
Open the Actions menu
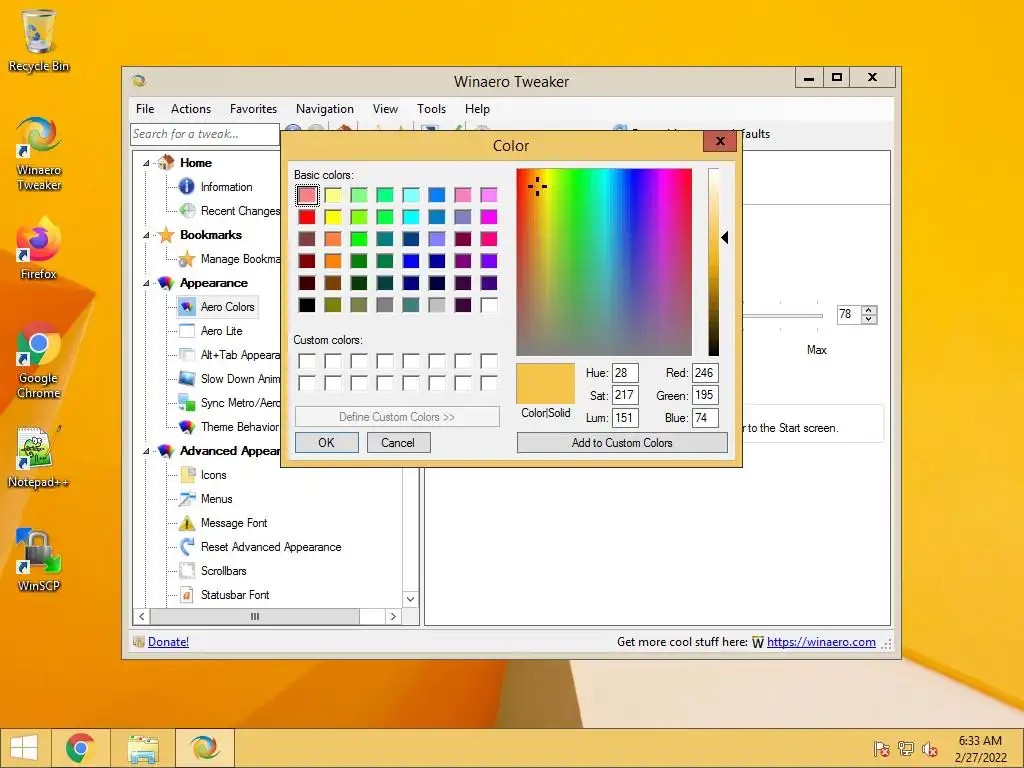[191, 109]
